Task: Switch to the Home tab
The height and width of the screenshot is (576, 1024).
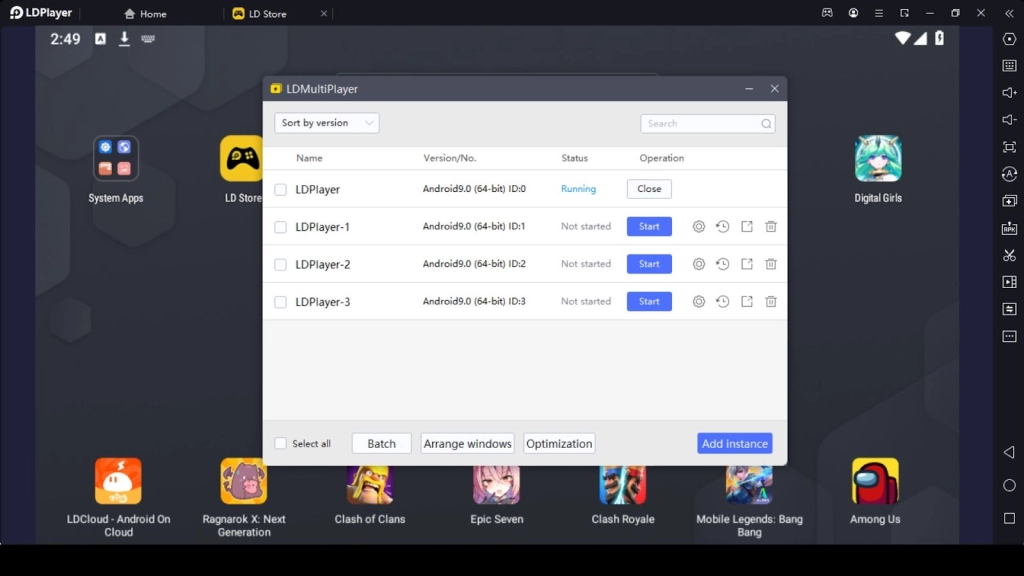Action: (x=145, y=14)
